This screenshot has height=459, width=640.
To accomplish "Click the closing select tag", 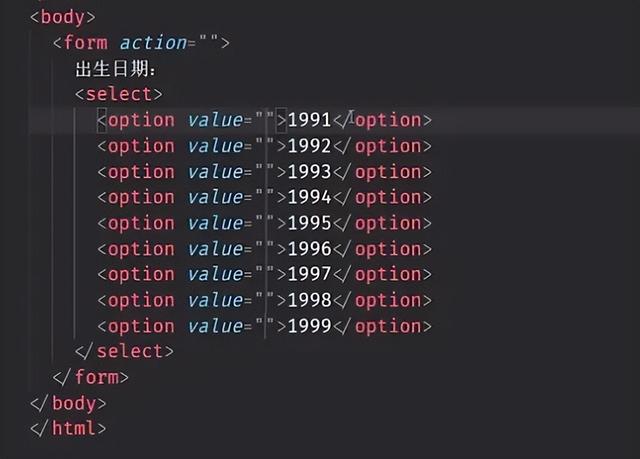I will [124, 351].
